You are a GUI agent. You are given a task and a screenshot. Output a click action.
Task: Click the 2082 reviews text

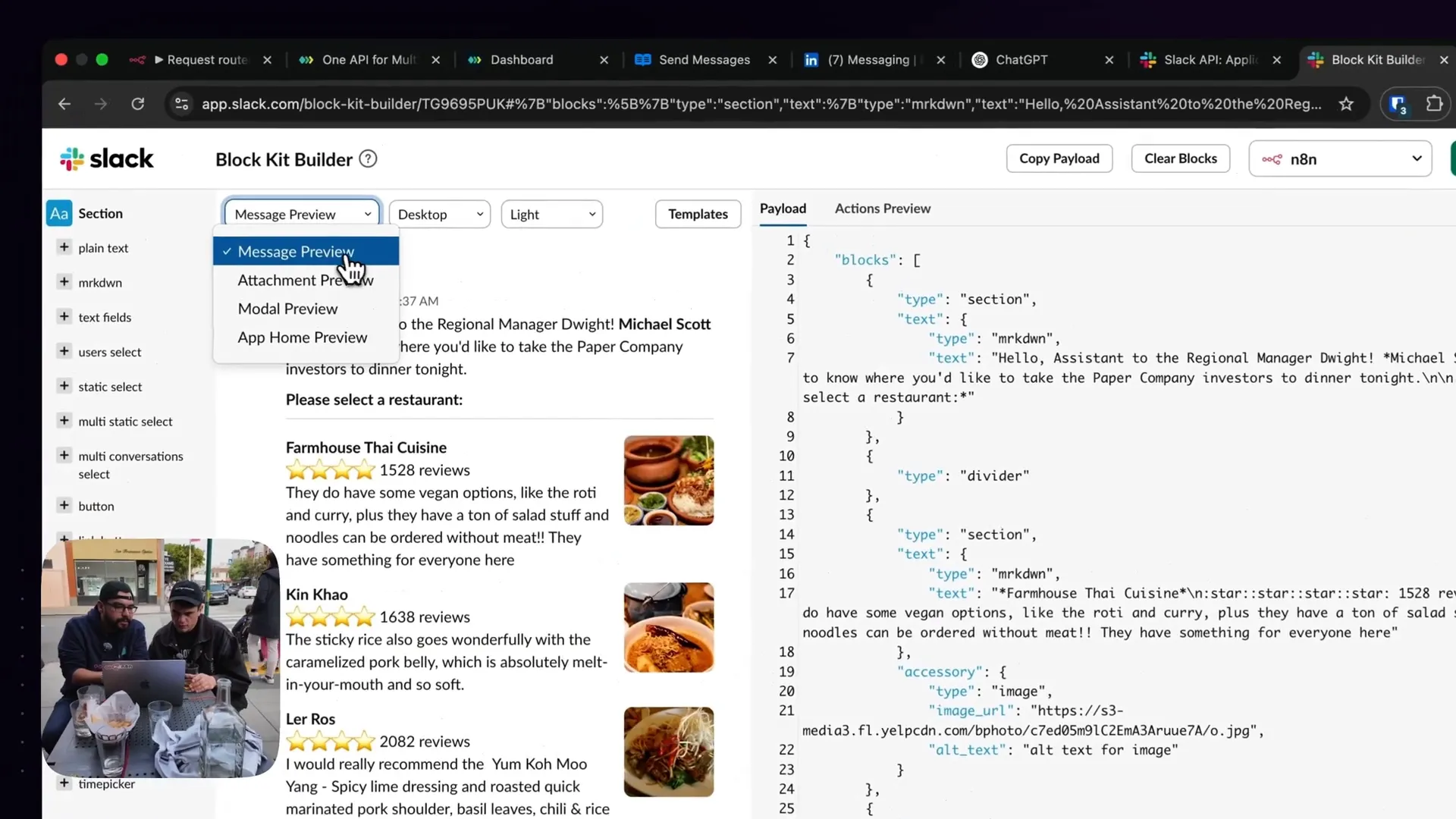pyautogui.click(x=425, y=742)
